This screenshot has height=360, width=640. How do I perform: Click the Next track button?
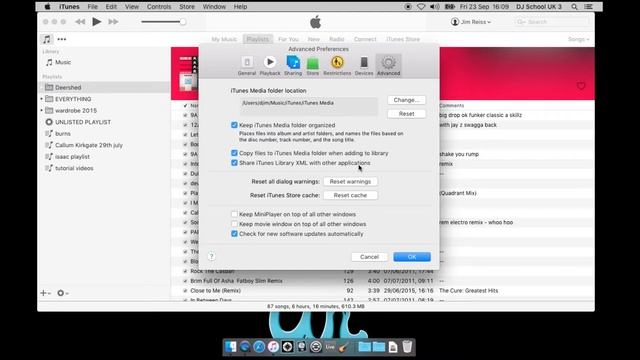(x=113, y=22)
